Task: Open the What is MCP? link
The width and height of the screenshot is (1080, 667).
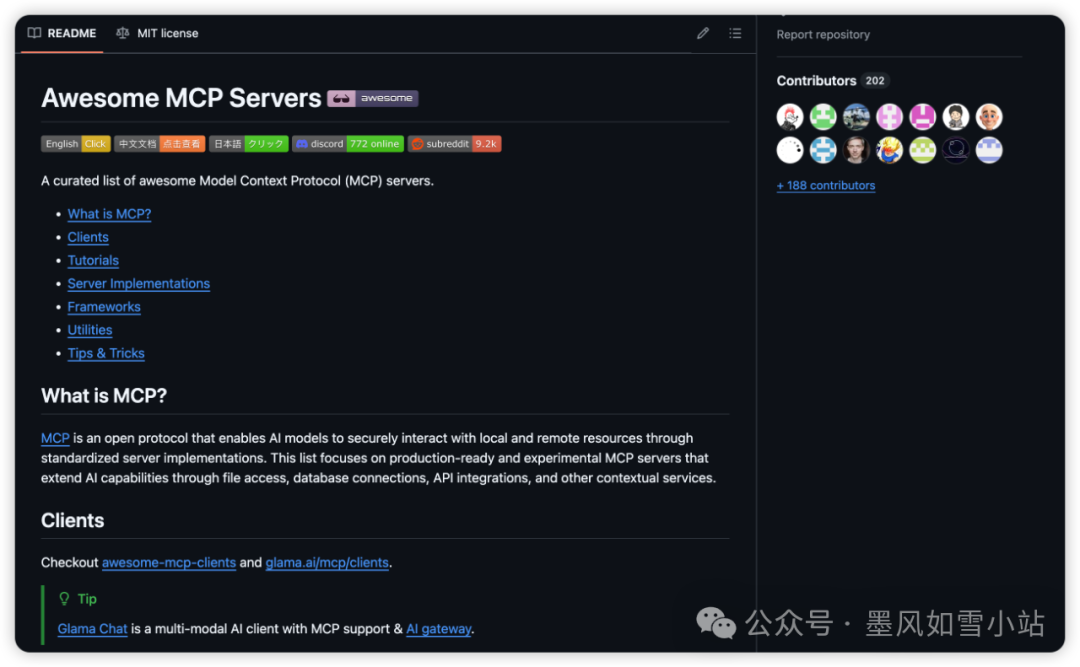Action: click(109, 214)
